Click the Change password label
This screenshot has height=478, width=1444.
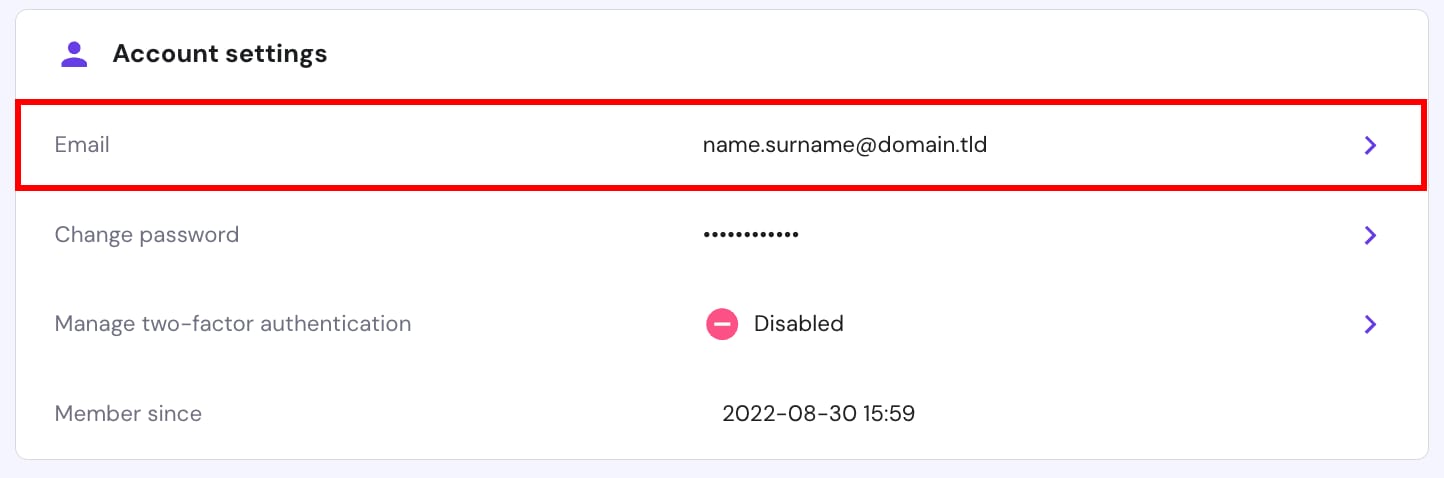coord(147,235)
